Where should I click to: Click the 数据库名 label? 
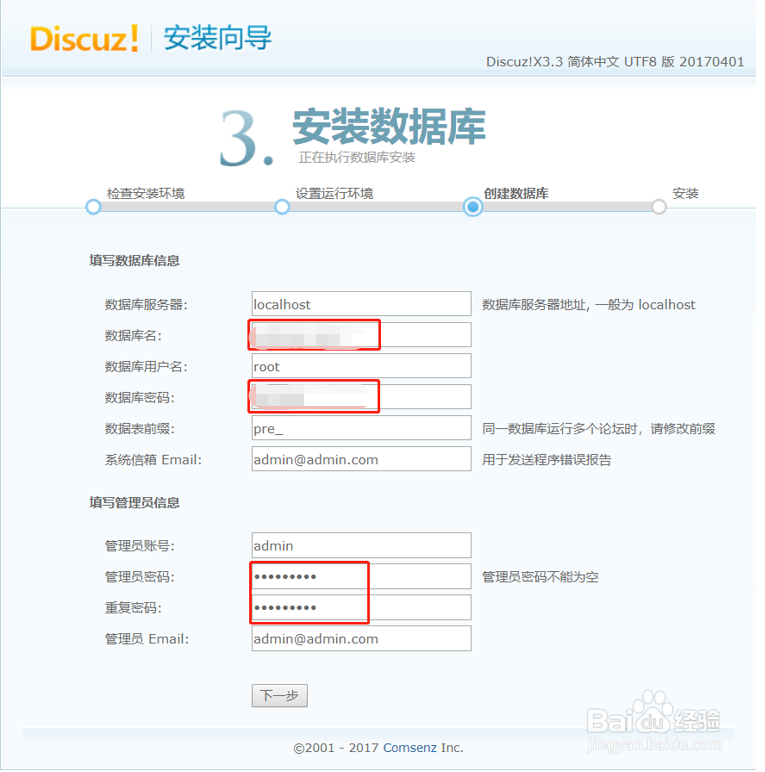click(x=133, y=335)
